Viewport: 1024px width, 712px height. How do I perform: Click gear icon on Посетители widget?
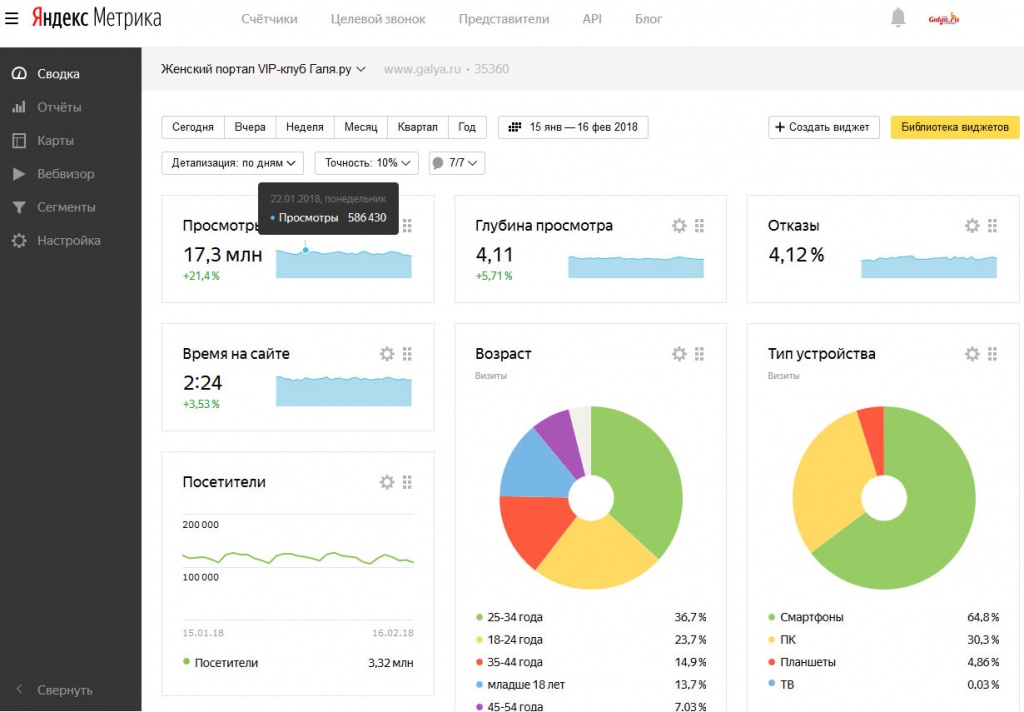click(387, 482)
